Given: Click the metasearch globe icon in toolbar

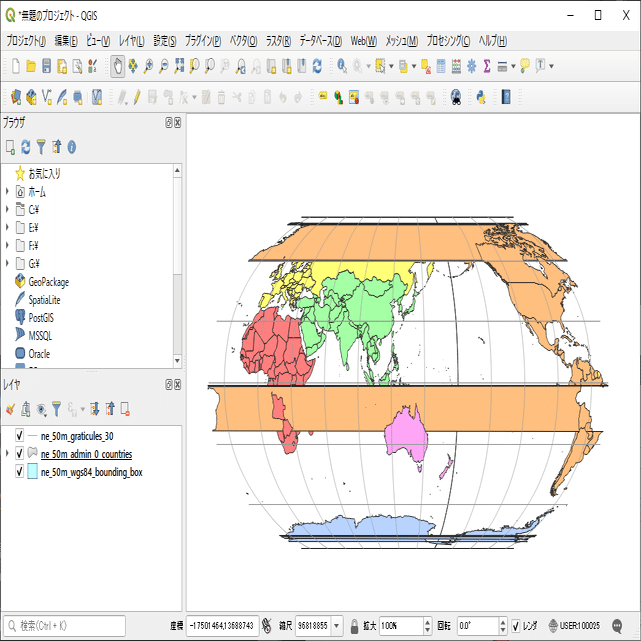Looking at the screenshot, I should click(456, 97).
